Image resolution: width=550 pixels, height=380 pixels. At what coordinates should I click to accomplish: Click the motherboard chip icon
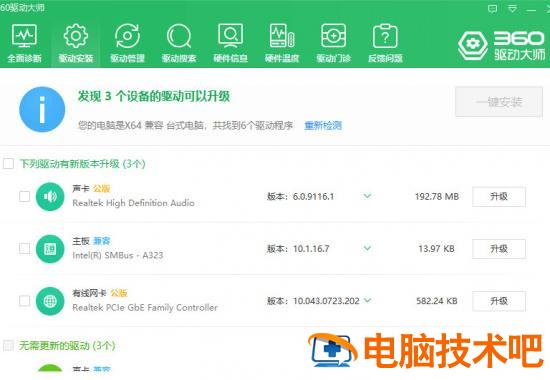50,249
